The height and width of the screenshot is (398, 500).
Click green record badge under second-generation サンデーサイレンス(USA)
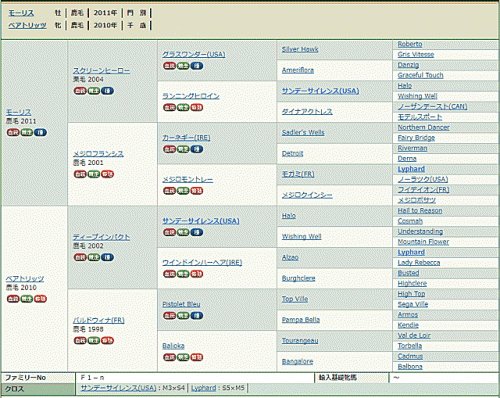click(183, 232)
